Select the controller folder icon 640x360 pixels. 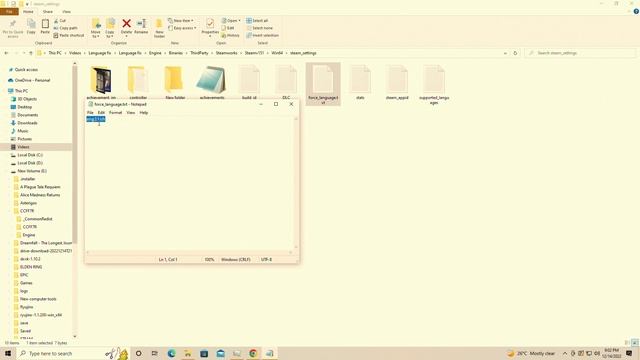point(138,80)
